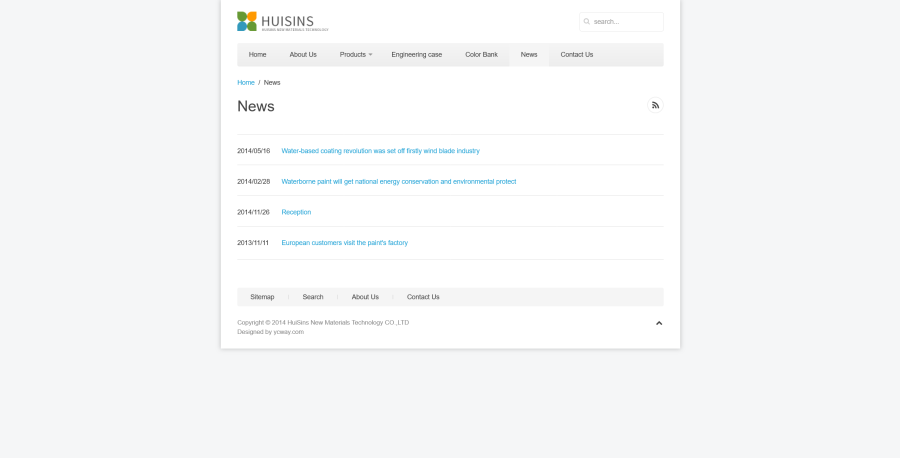Click the Home breadcrumb link

click(x=245, y=82)
